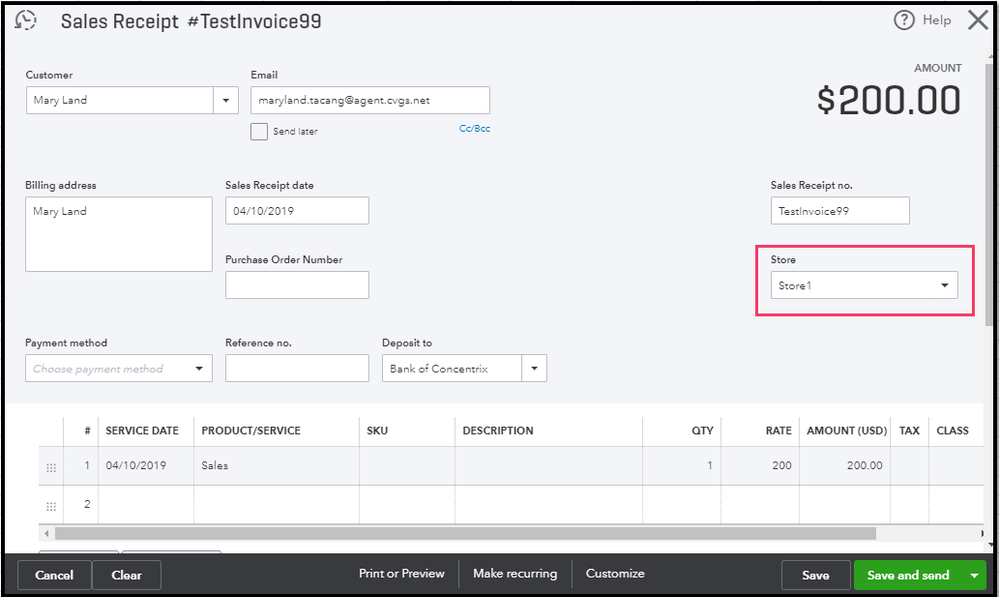Click the row 2 drag handle icon
The image size is (999, 597).
(x=51, y=506)
